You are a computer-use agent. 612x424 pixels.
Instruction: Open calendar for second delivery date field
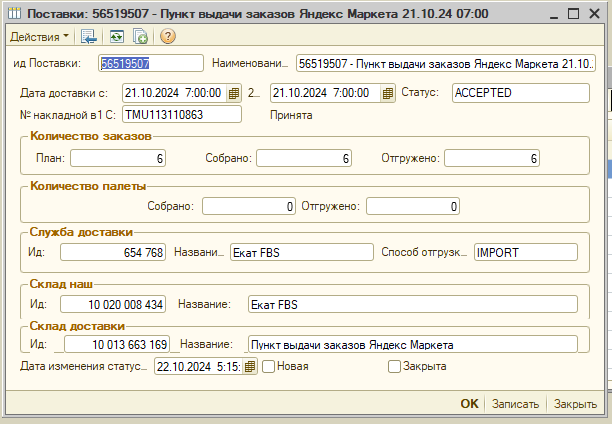tap(388, 93)
